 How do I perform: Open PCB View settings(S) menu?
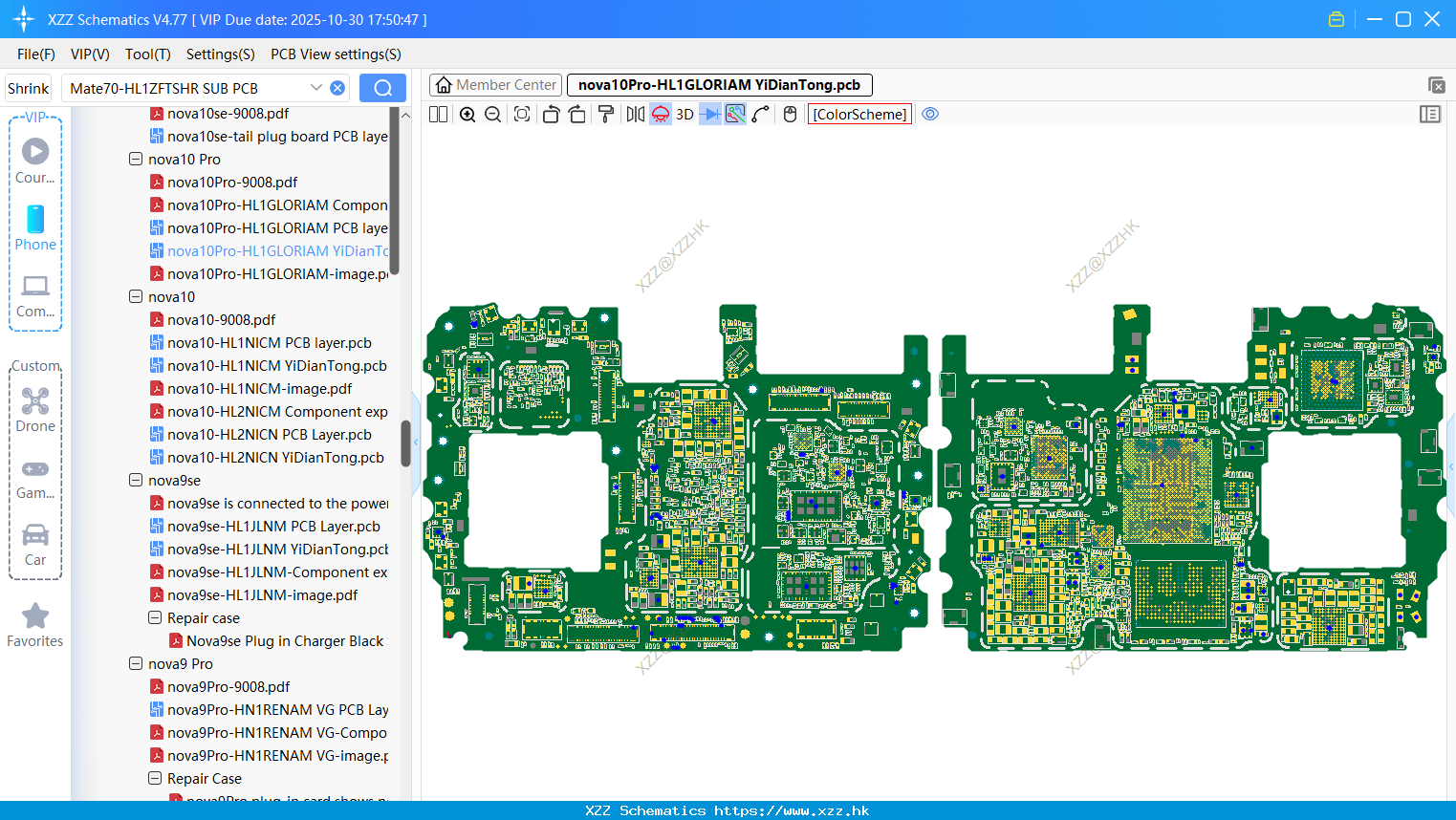pyautogui.click(x=336, y=54)
